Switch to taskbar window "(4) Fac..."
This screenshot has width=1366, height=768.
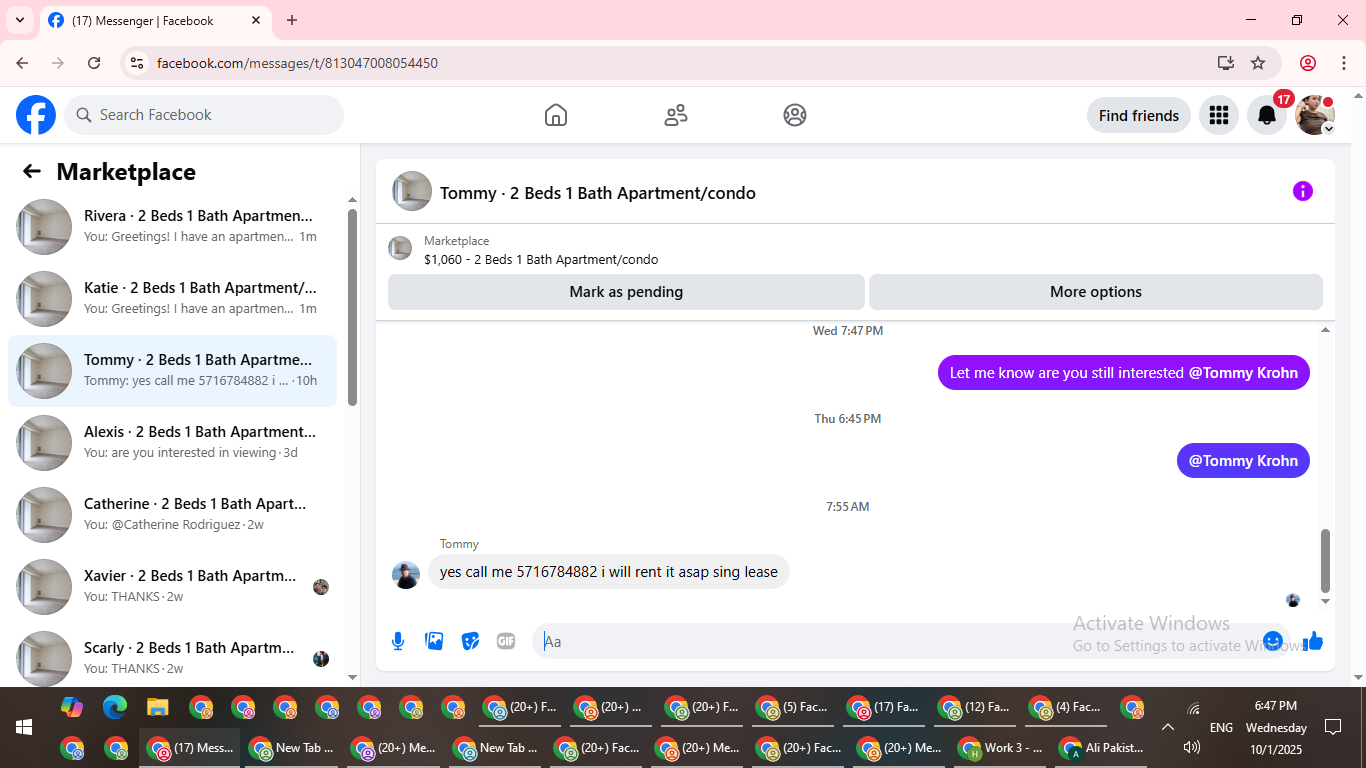[1066, 707]
